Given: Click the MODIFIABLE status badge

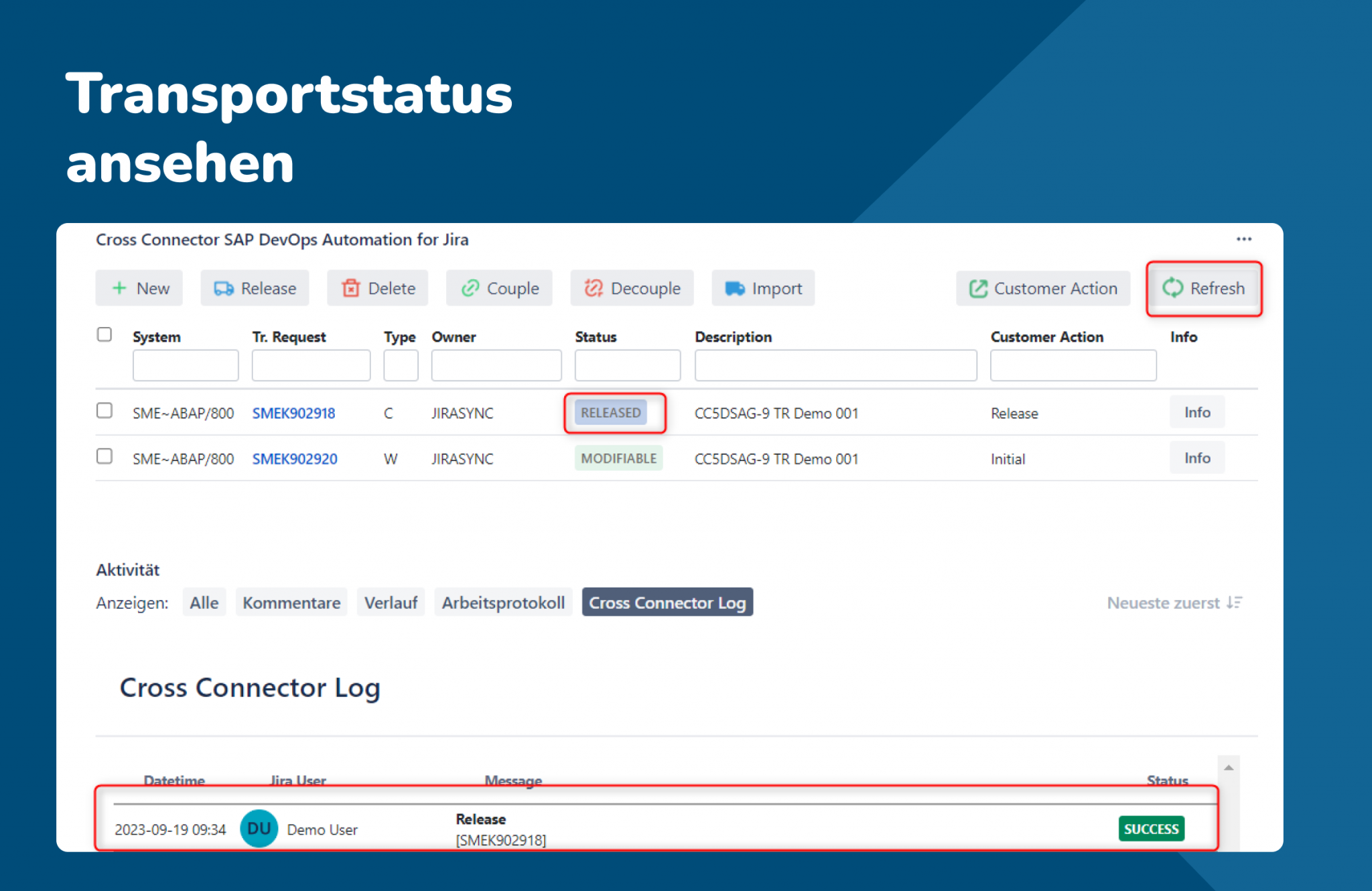Looking at the screenshot, I should point(618,458).
